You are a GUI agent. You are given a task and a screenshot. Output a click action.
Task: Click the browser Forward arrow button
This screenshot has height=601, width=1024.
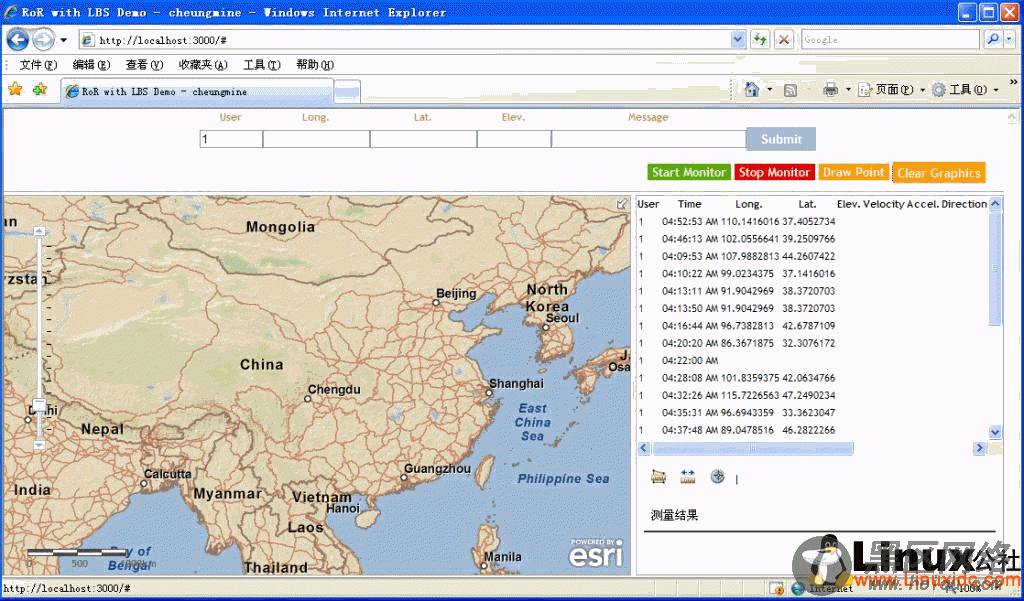(44, 40)
